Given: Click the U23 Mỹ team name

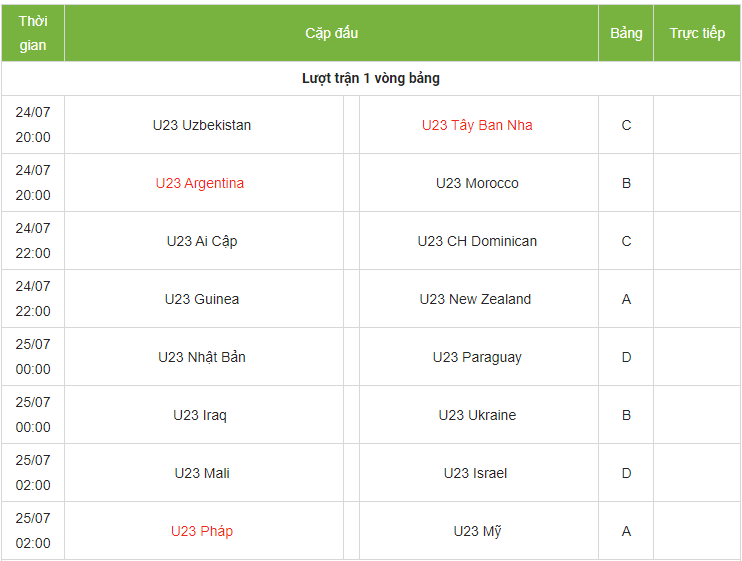Looking at the screenshot, I should point(477,531).
